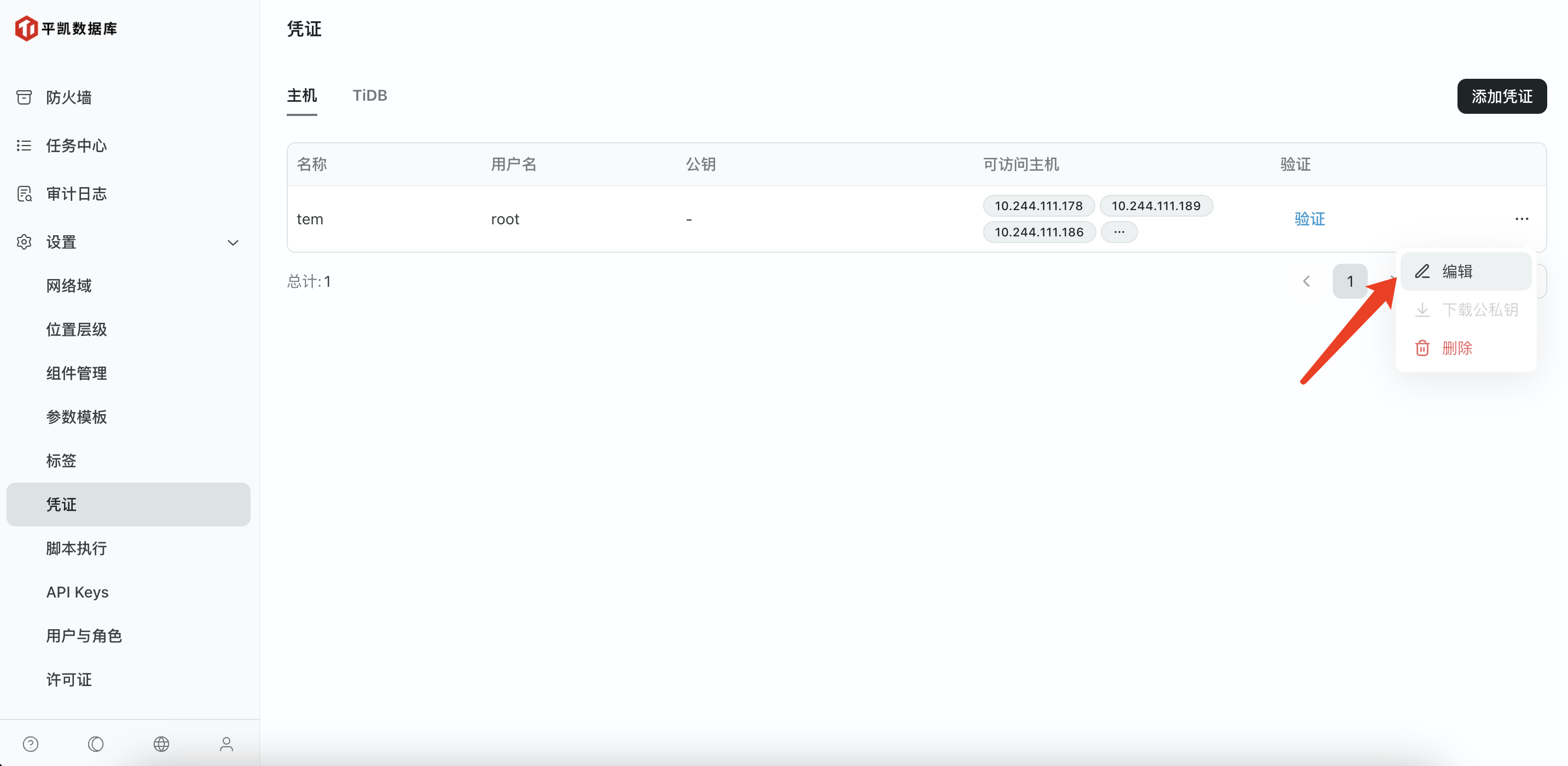Click the 添加凭证 button

[1501, 96]
